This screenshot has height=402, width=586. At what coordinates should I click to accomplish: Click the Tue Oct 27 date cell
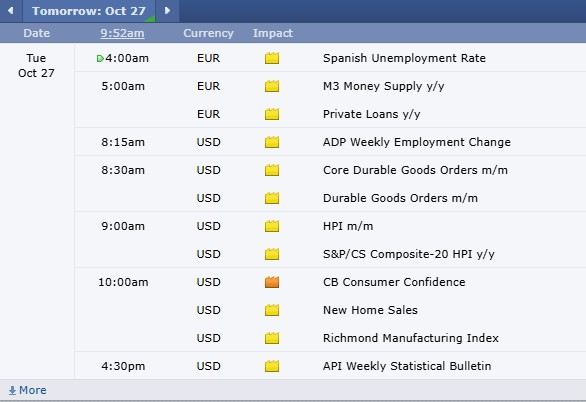click(36, 65)
